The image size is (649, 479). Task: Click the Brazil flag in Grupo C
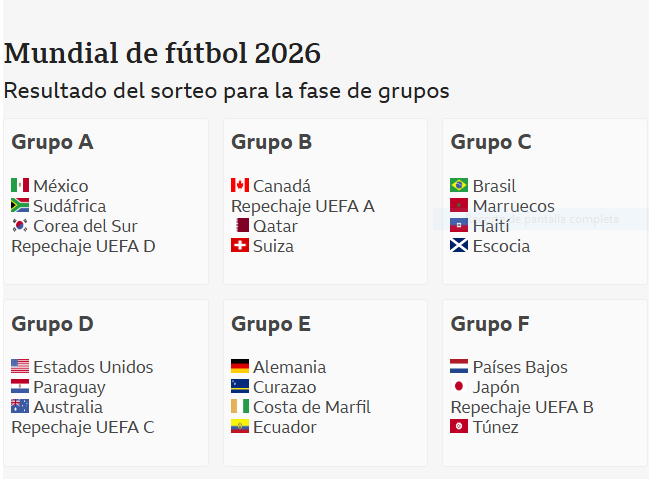point(459,186)
